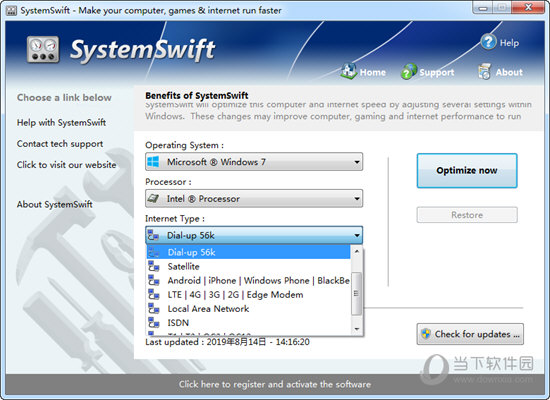This screenshot has height=400, width=550.
Task: Click the Benefits of SystemSwift heading
Action: point(197,95)
